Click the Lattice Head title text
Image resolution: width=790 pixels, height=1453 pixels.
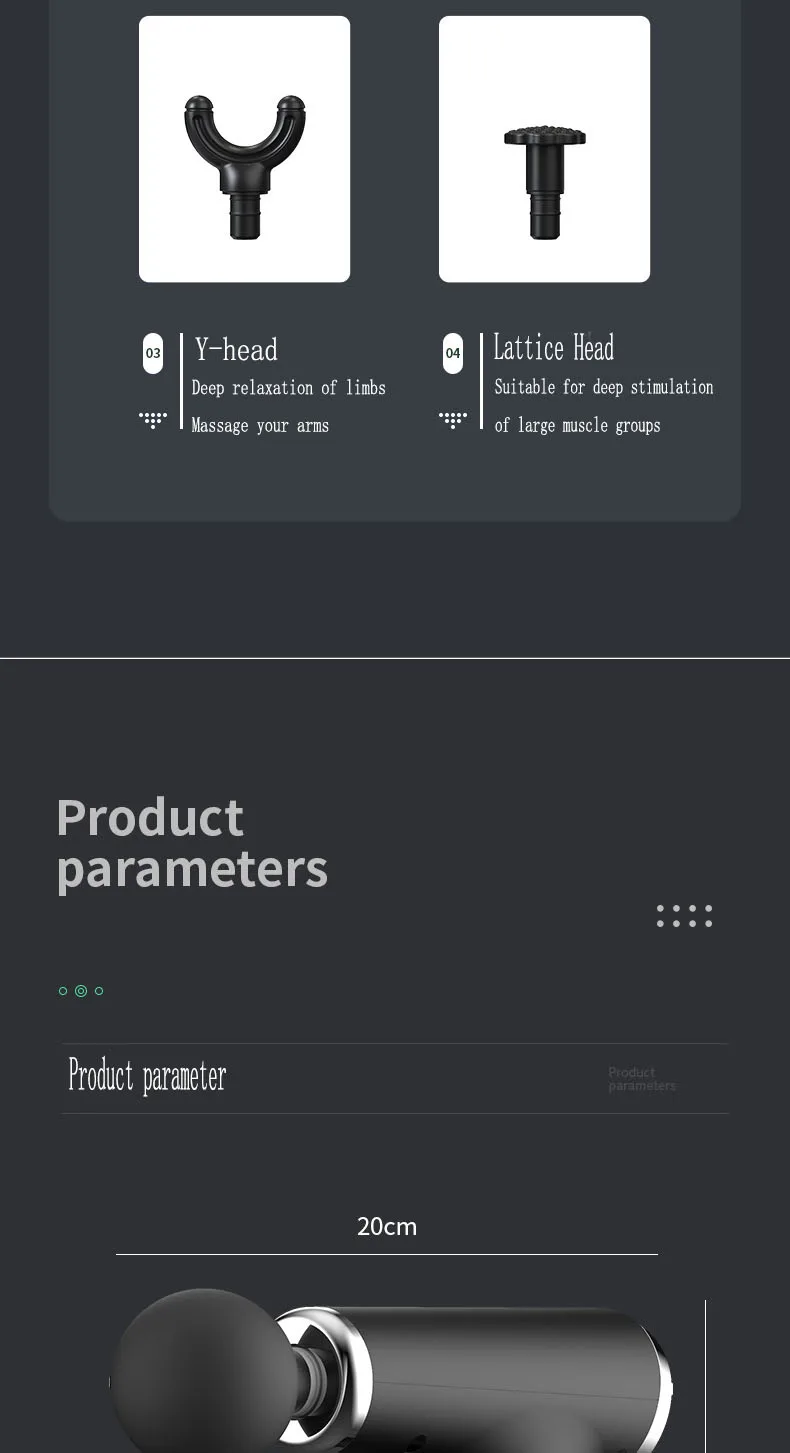pos(554,348)
